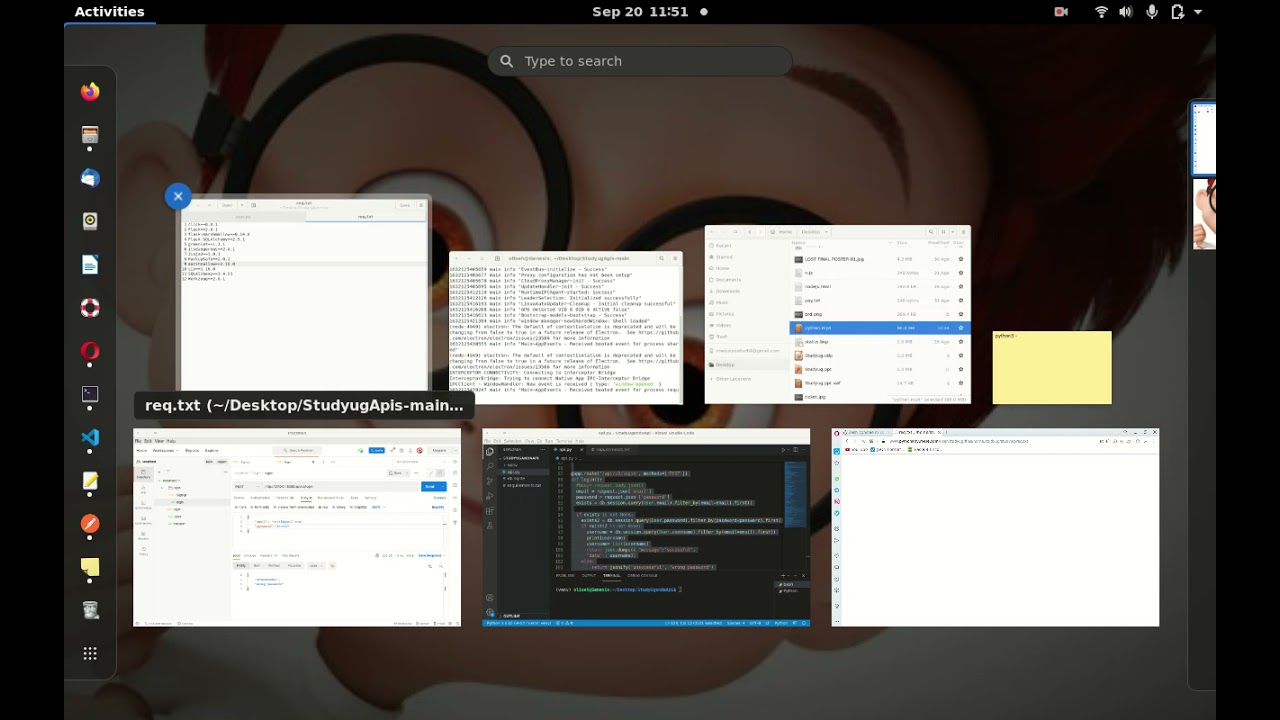Open the Files window hamburger menu
The height and width of the screenshot is (720, 1280).
(x=963, y=232)
